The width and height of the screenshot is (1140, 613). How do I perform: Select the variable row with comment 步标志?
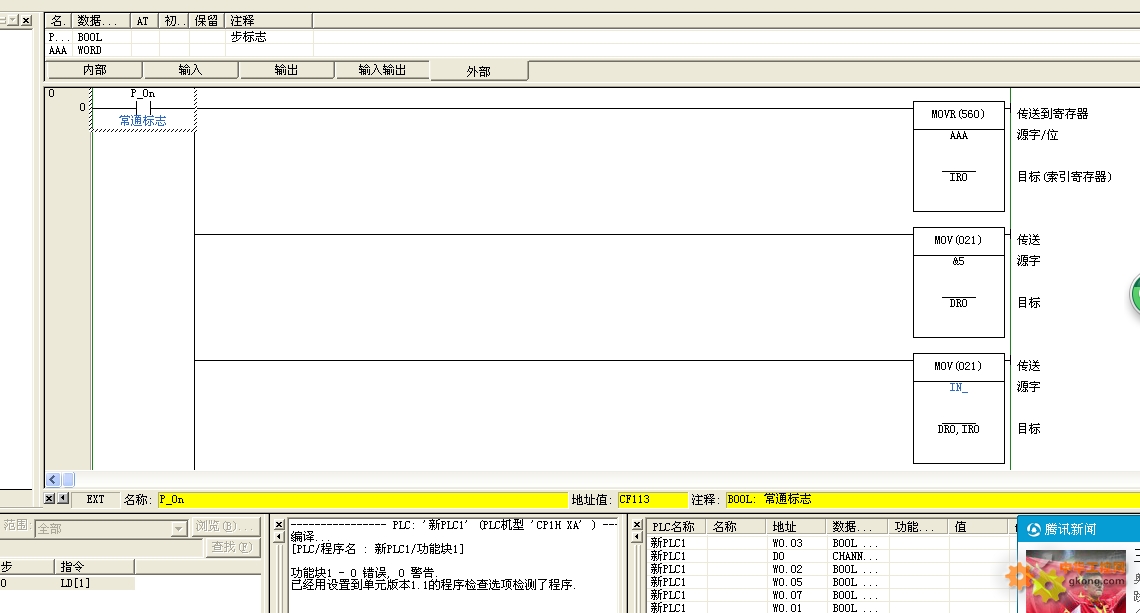click(x=179, y=37)
